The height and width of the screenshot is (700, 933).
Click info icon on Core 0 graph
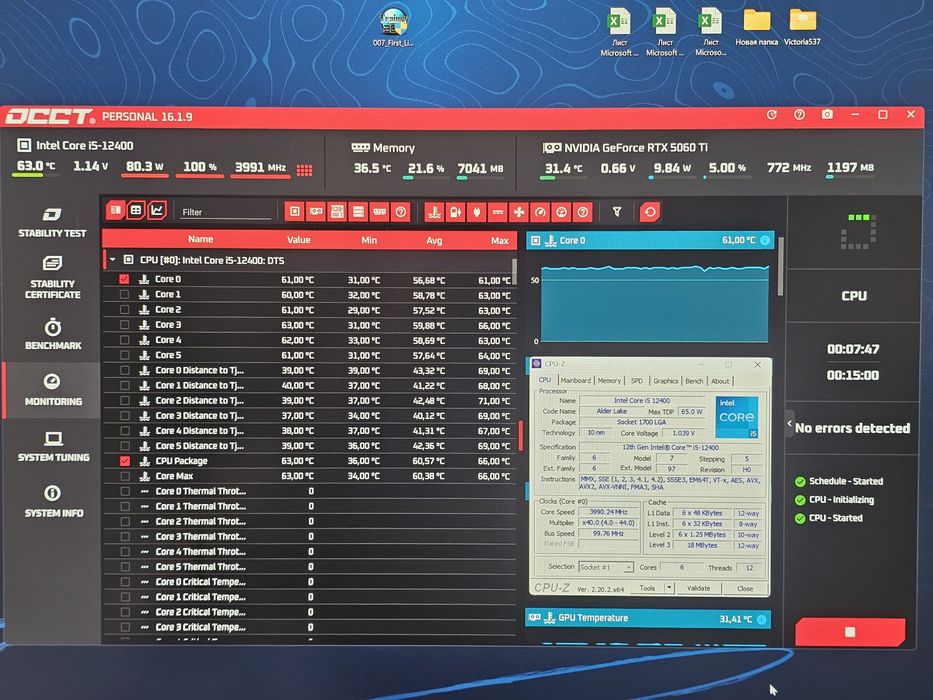pos(765,240)
